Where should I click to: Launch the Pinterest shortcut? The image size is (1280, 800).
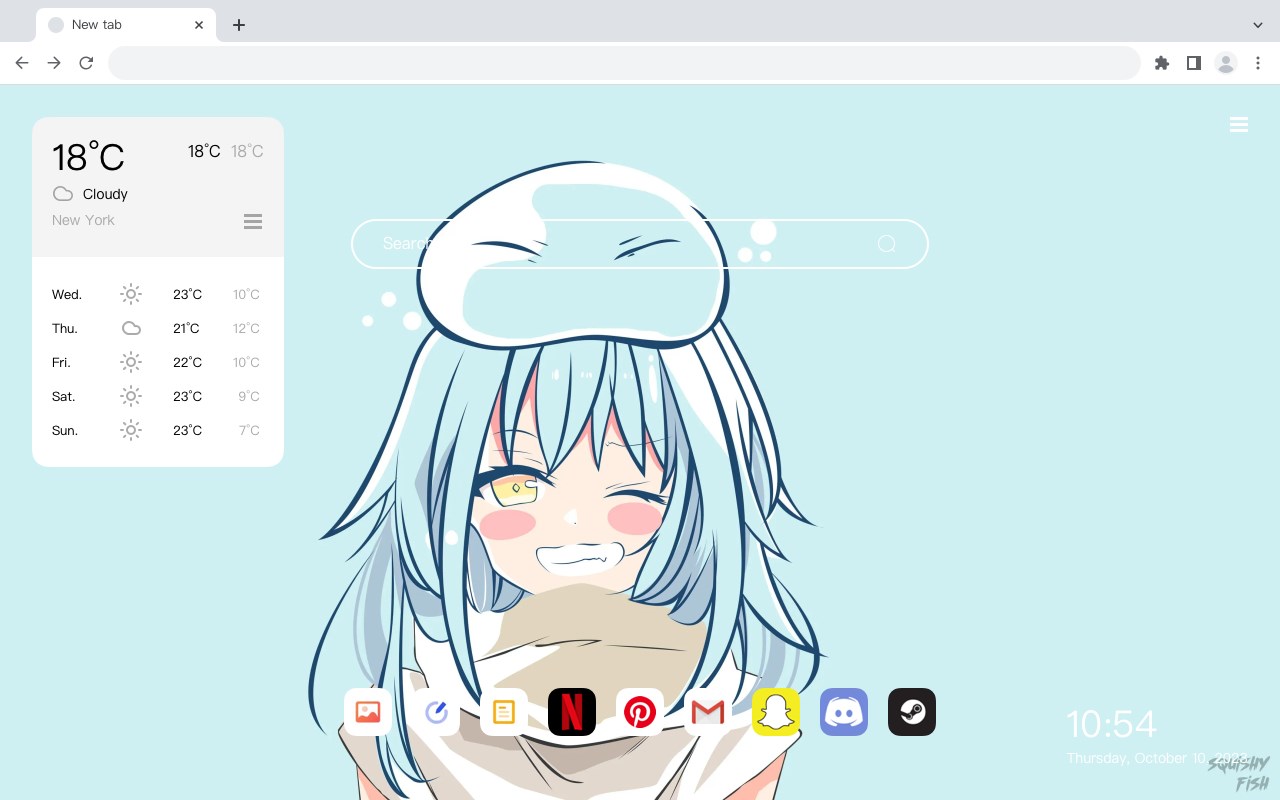[640, 712]
